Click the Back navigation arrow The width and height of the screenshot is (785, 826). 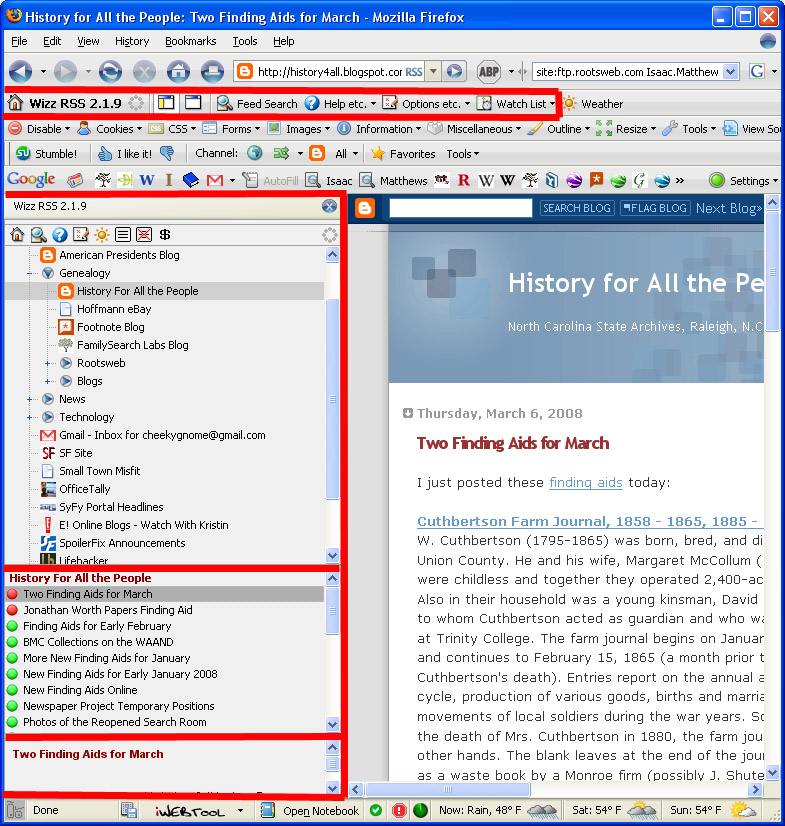21,71
